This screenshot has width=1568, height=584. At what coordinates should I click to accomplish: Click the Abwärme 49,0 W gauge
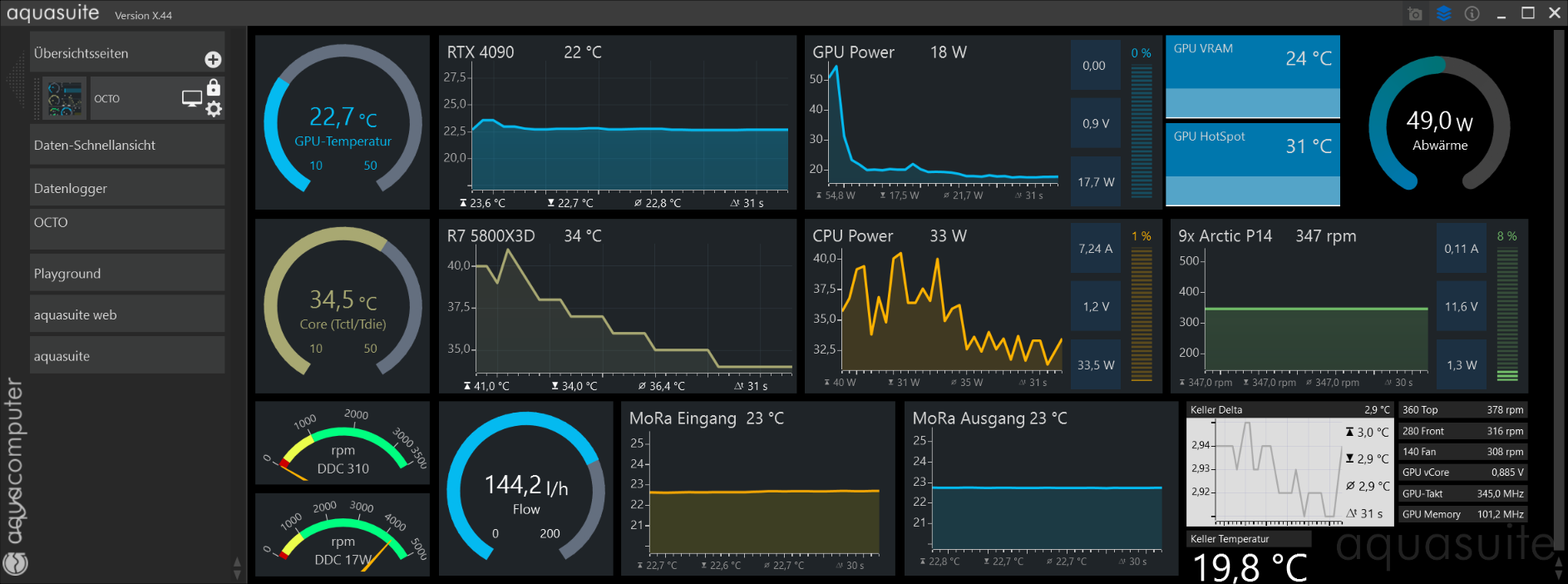point(1440,122)
